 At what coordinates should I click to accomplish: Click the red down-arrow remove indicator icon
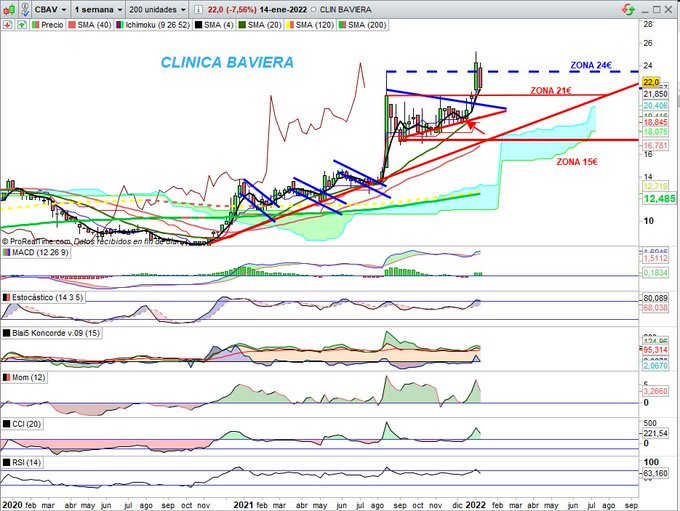click(8, 25)
